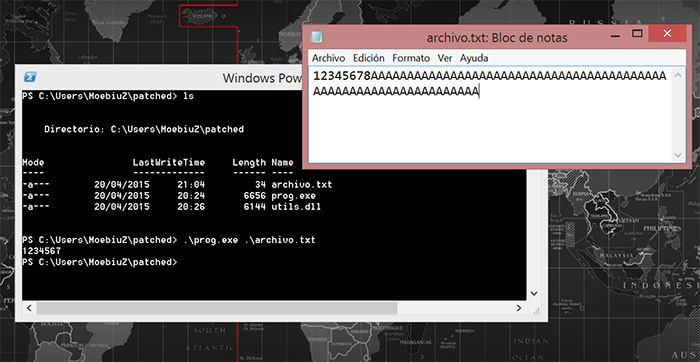Click the Windows PowerShell title bar text
This screenshot has height=362, width=700.
tap(262, 78)
